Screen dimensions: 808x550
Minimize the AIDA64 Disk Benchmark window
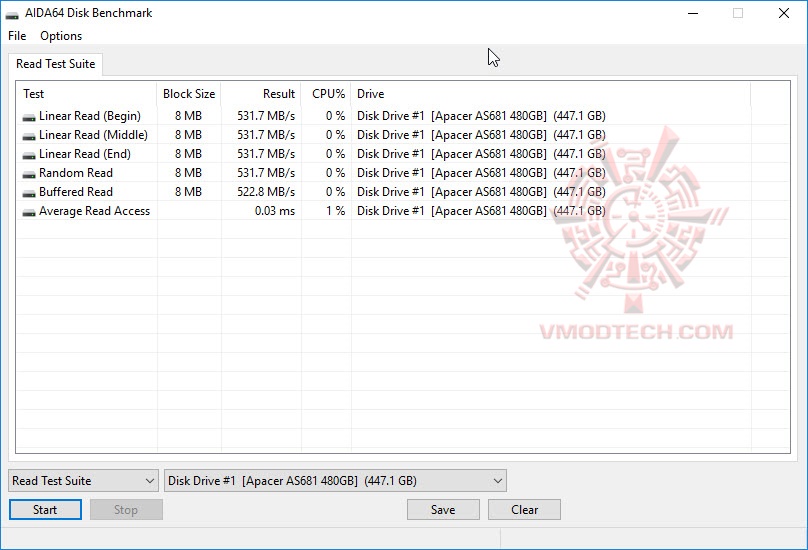tap(693, 13)
